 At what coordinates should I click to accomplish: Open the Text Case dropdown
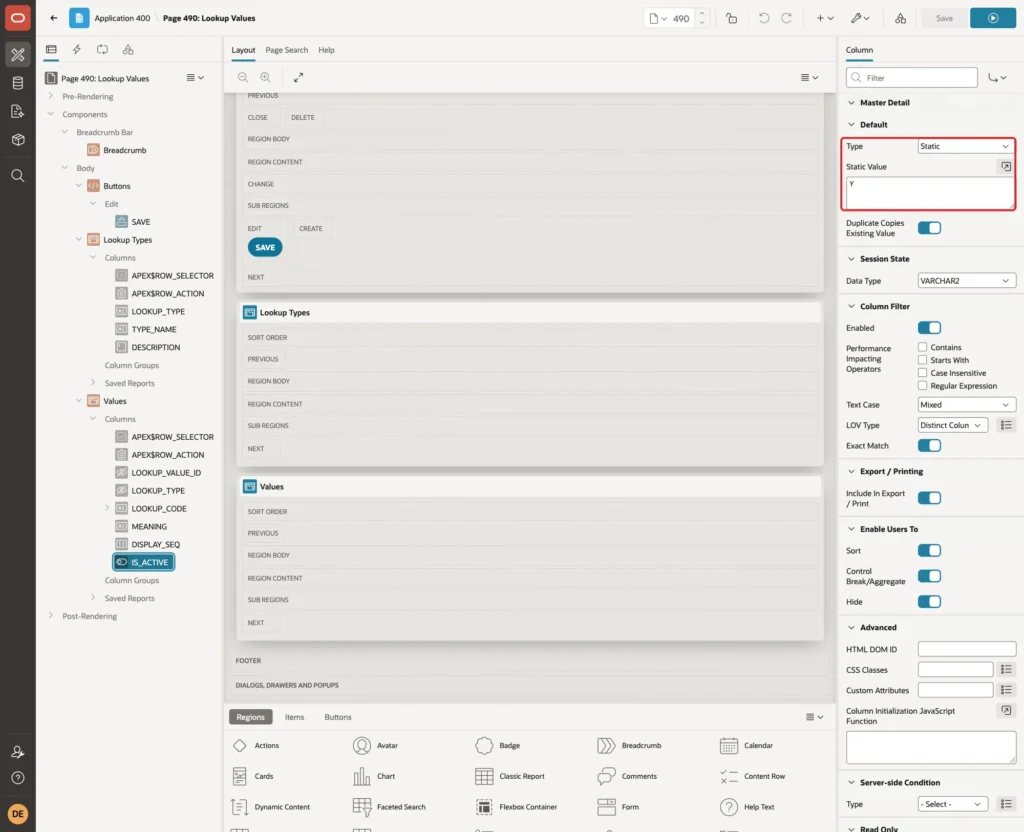(x=966, y=405)
